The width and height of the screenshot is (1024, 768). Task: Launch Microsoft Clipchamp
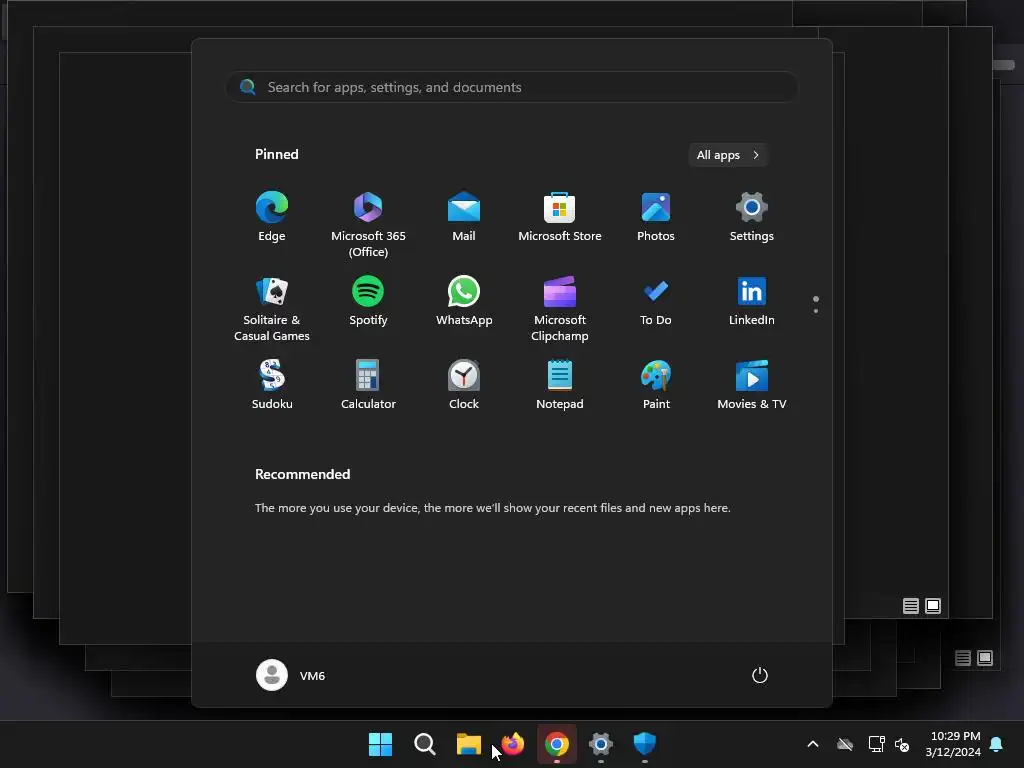560,308
